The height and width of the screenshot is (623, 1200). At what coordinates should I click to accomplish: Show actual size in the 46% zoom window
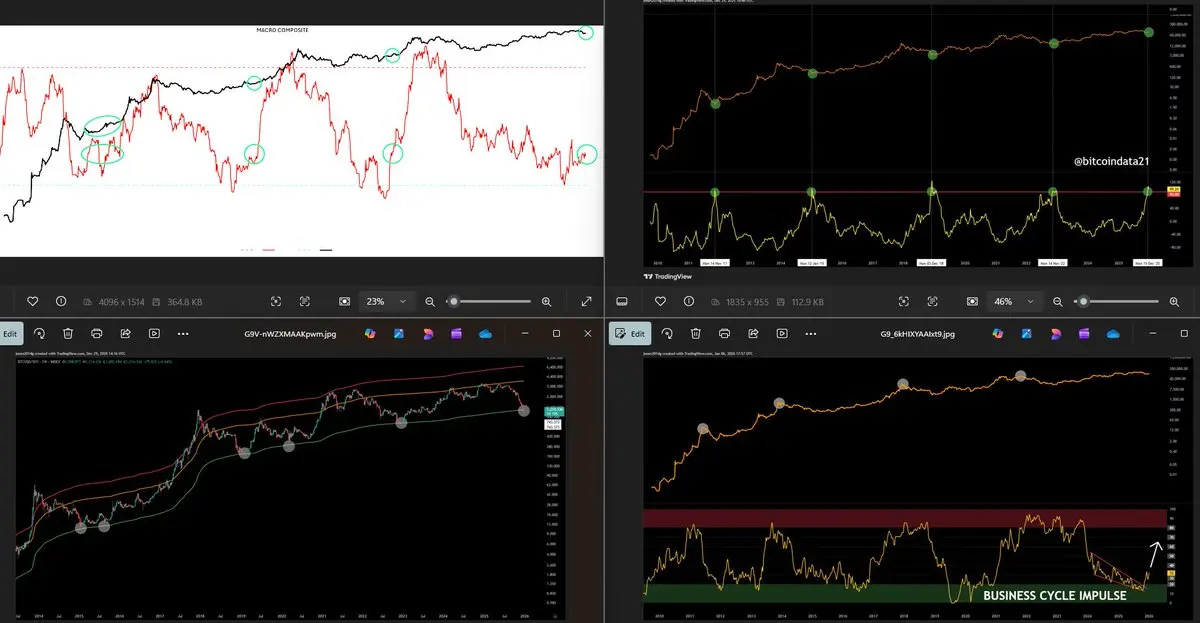click(972, 301)
